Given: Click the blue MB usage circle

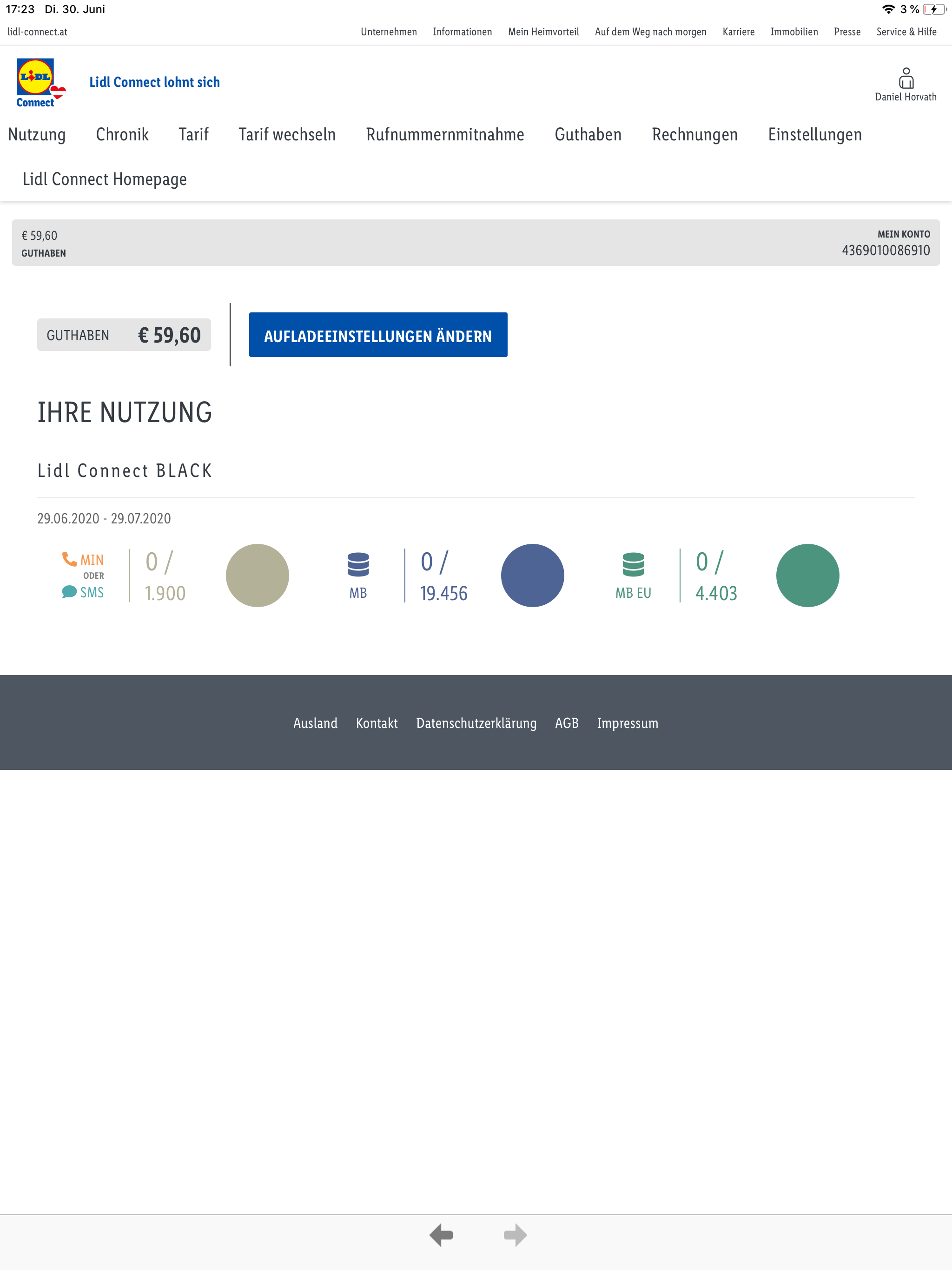Looking at the screenshot, I should pyautogui.click(x=532, y=575).
